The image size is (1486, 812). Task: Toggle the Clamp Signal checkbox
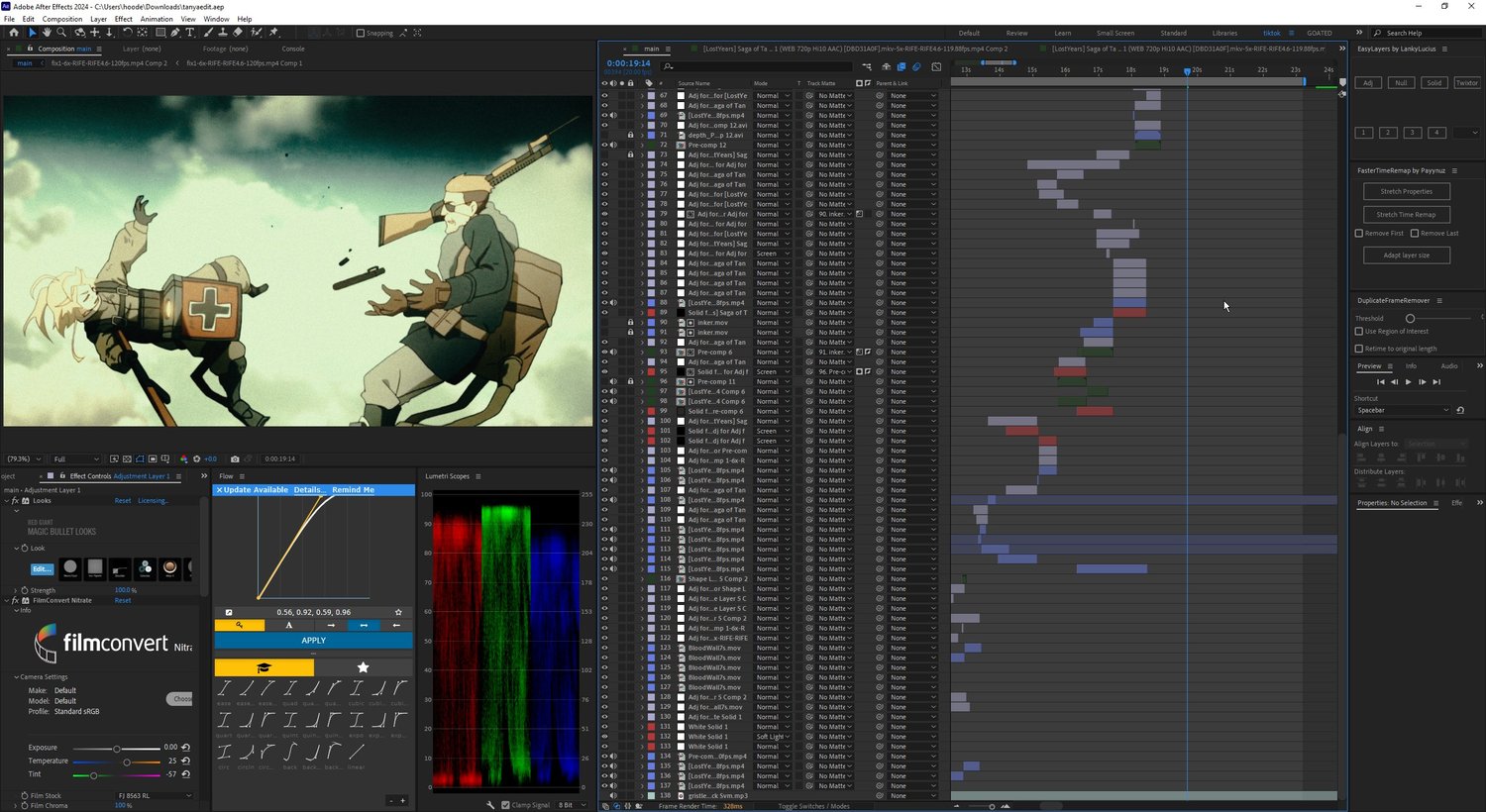(505, 805)
